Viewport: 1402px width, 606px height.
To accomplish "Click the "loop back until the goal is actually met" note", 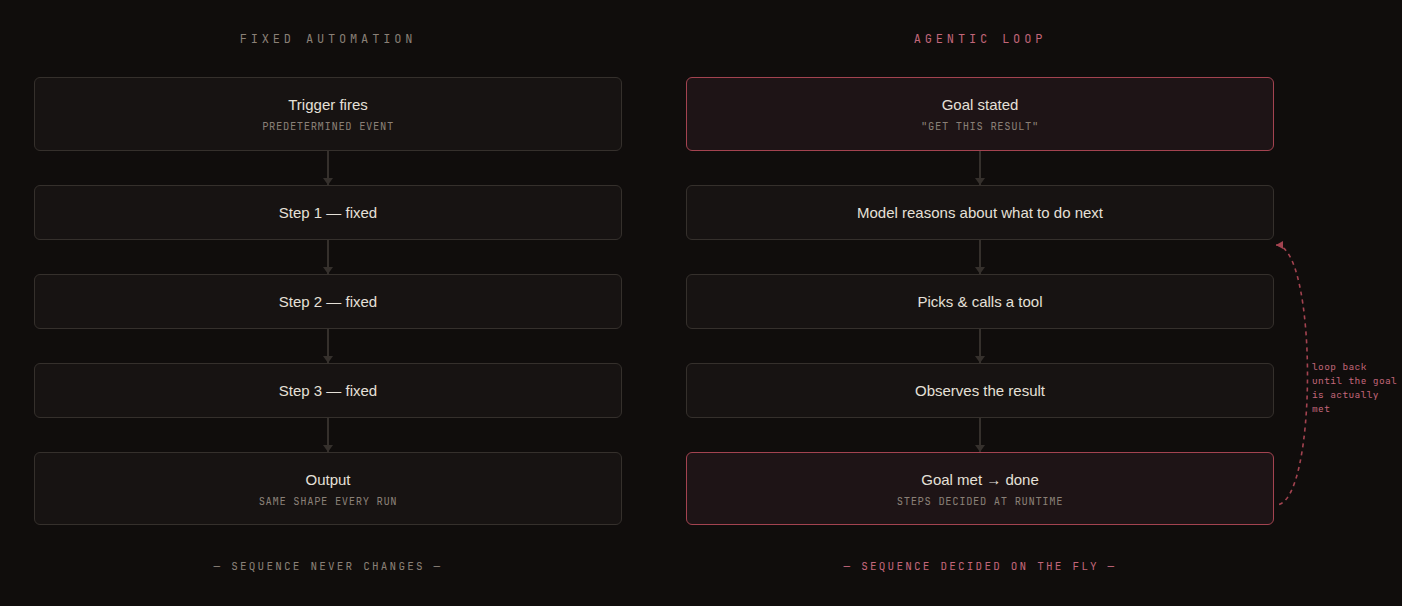I will 1354,388.
